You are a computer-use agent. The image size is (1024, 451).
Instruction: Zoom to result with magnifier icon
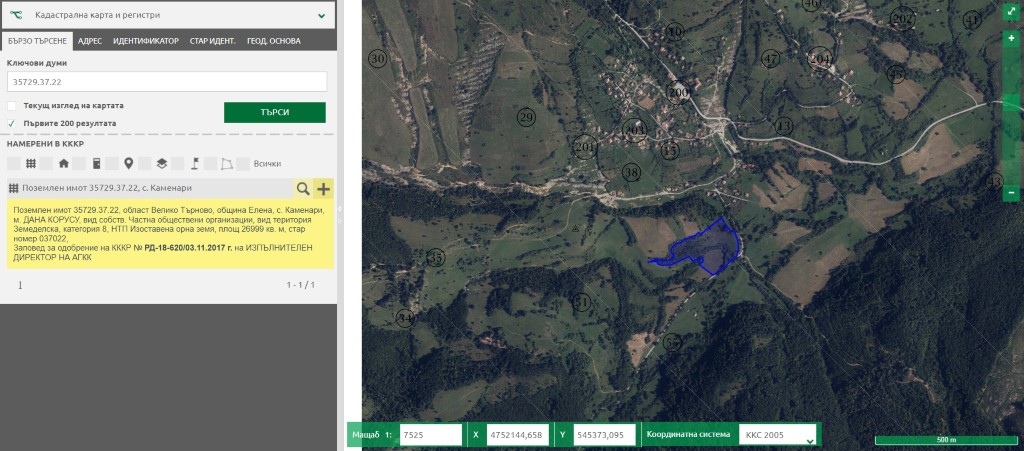tap(302, 188)
